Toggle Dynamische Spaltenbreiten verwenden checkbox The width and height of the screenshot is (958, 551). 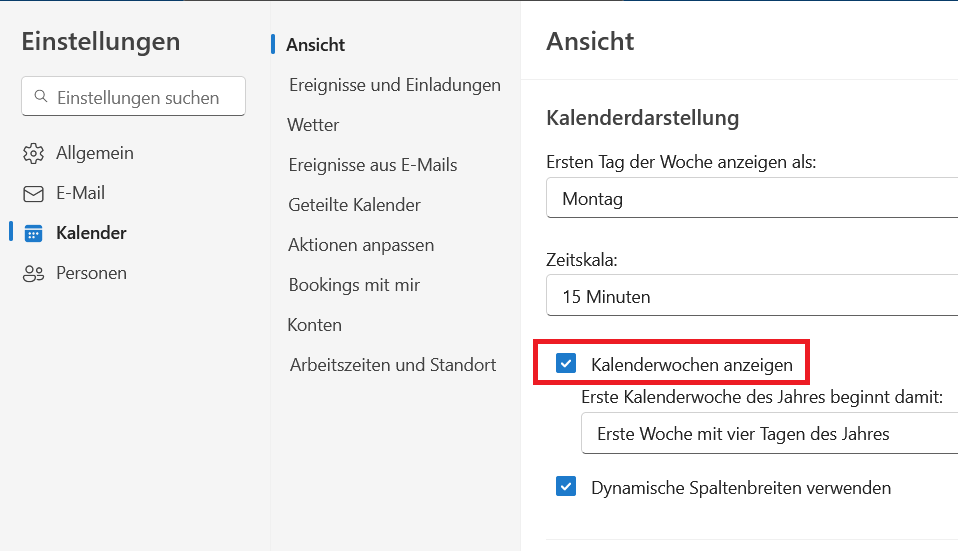pyautogui.click(x=566, y=487)
